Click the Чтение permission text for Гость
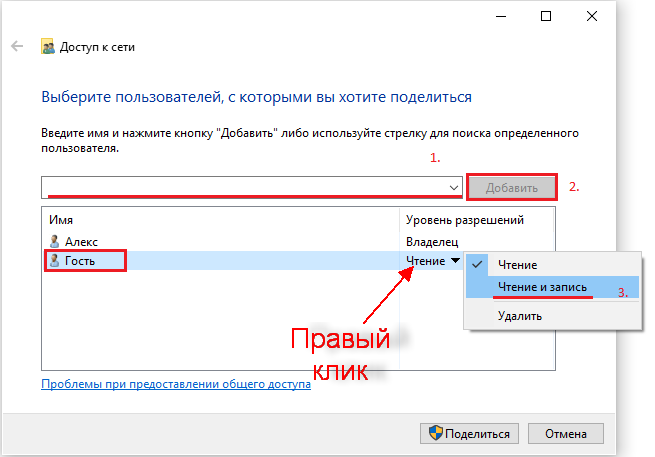 [x=425, y=261]
